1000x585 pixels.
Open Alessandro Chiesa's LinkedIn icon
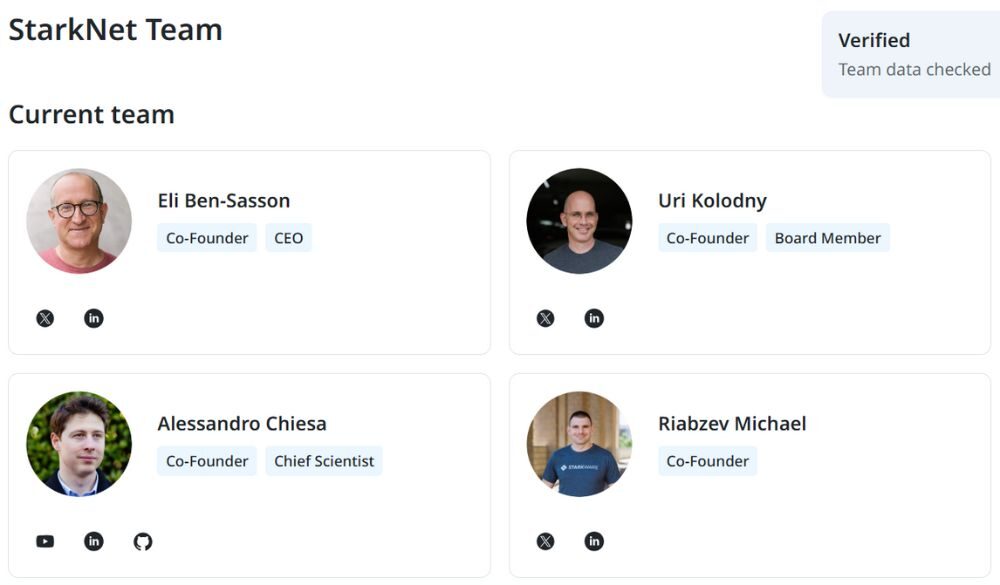pos(94,542)
